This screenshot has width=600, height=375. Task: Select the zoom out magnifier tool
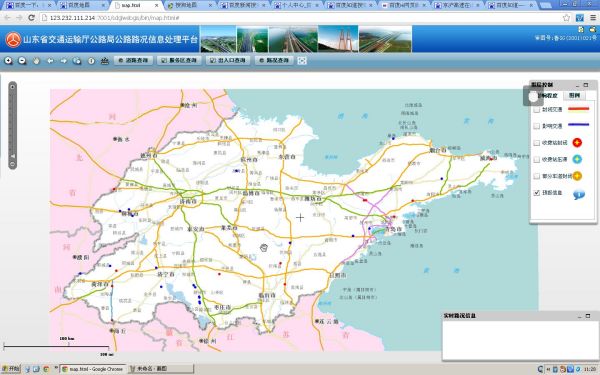point(22,61)
